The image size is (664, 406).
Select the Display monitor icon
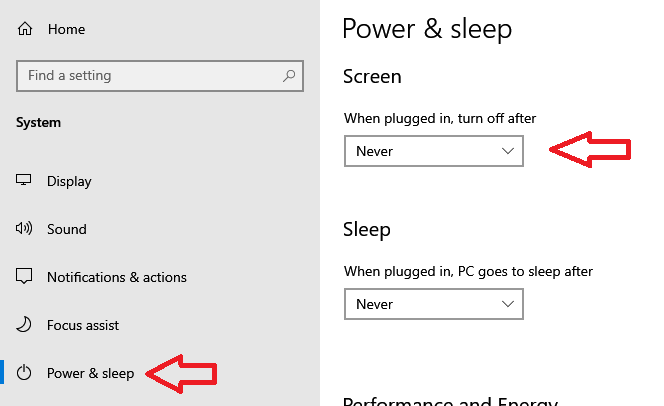click(24, 180)
